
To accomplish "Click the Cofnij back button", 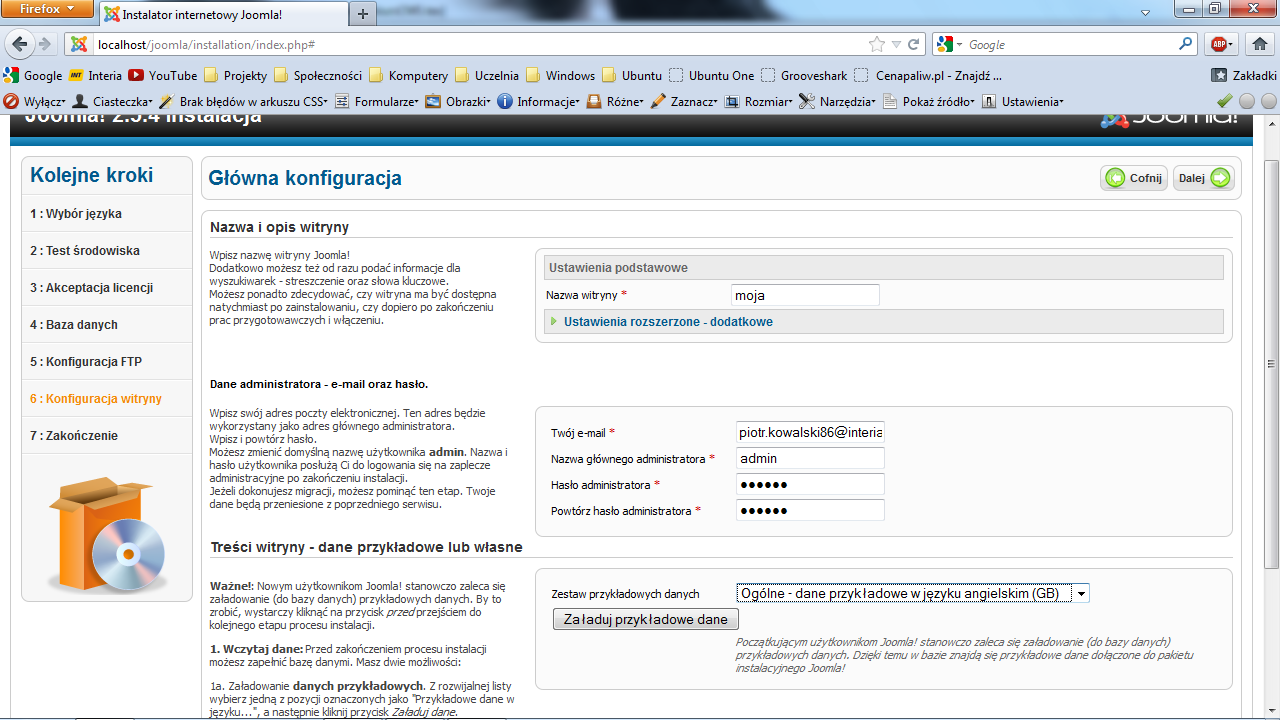I will tap(1134, 178).
